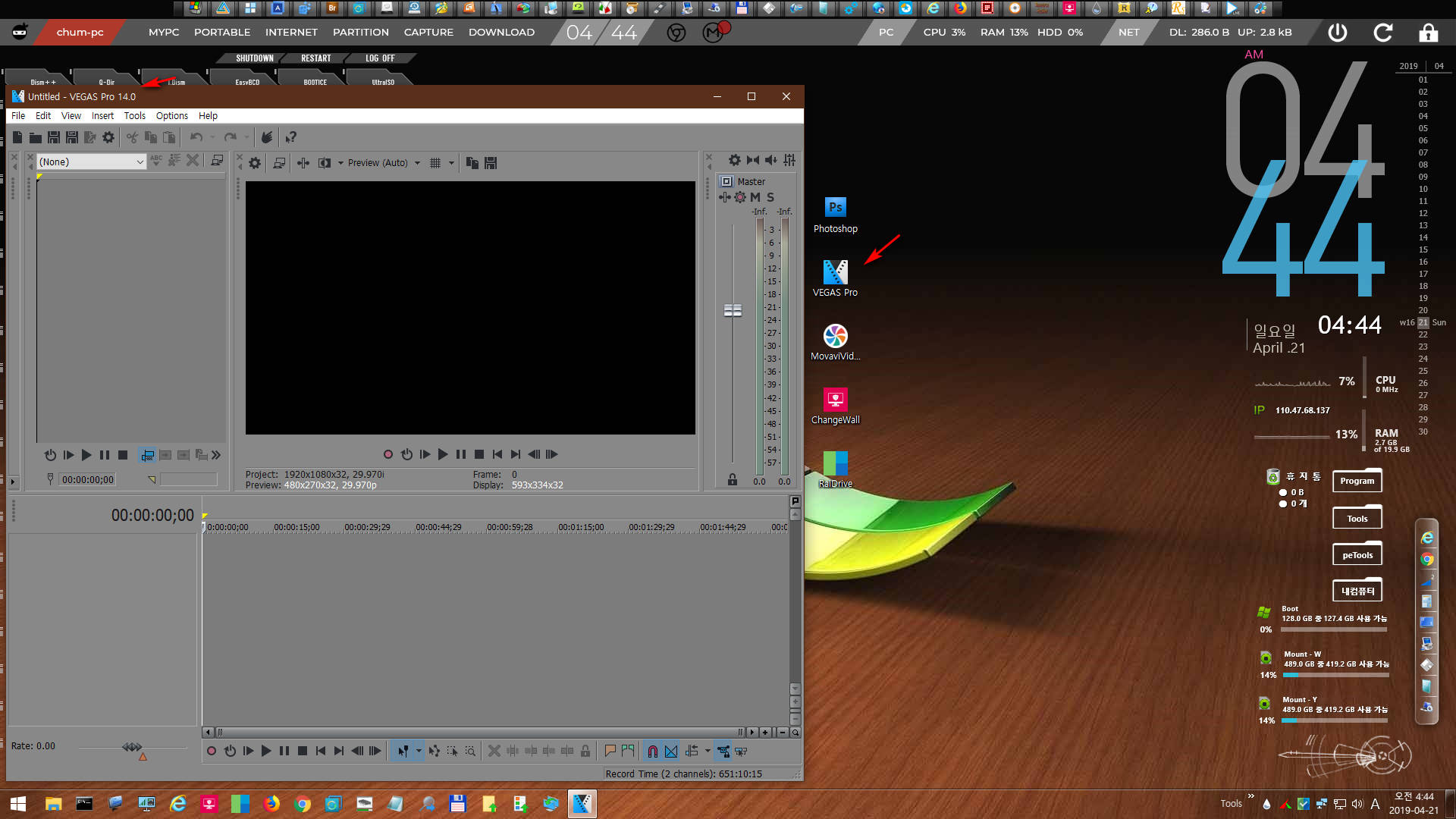
Task: Open the (None) preset dropdown
Action: [91, 162]
